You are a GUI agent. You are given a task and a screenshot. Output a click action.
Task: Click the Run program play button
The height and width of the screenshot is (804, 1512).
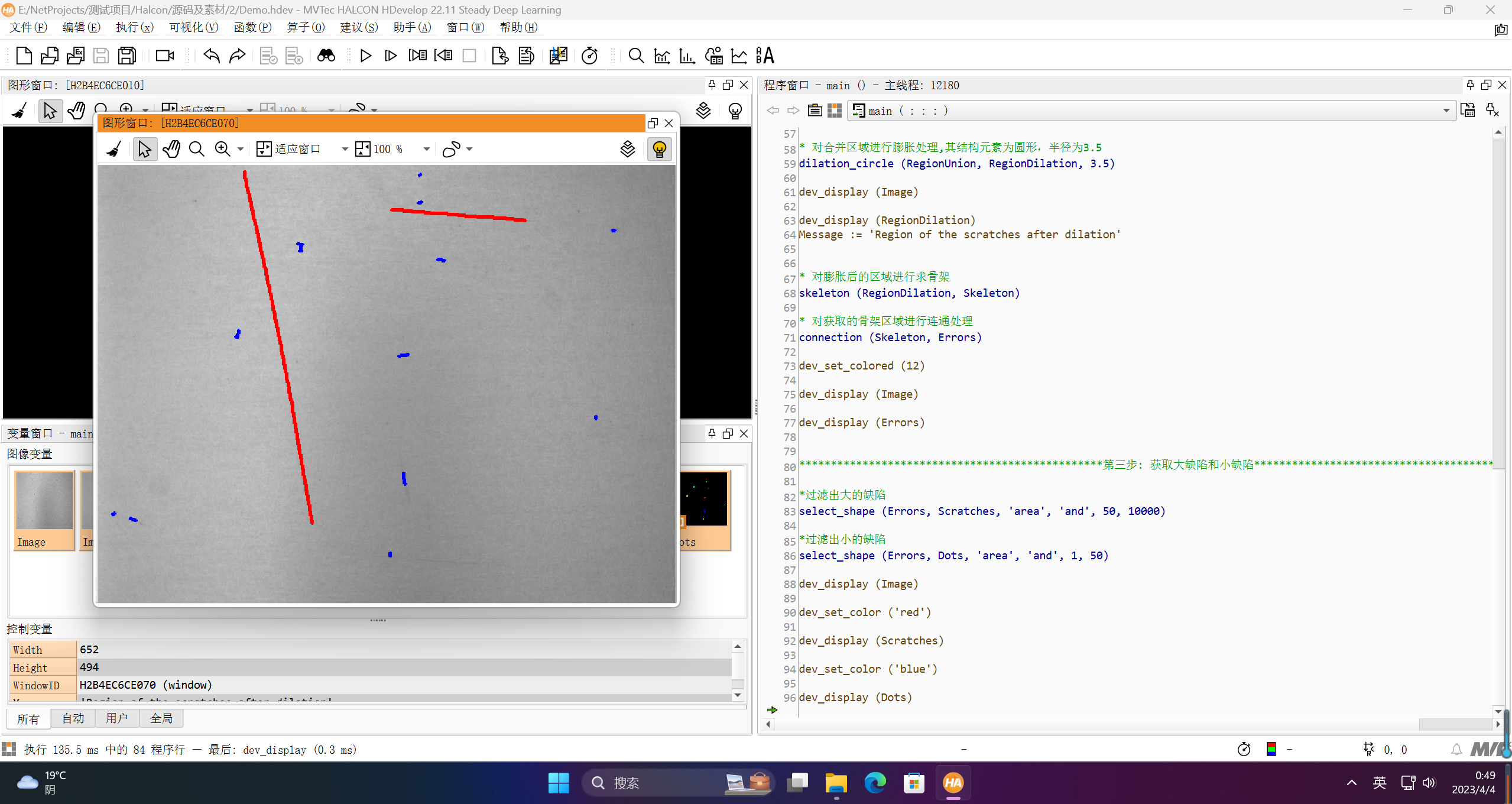[365, 56]
